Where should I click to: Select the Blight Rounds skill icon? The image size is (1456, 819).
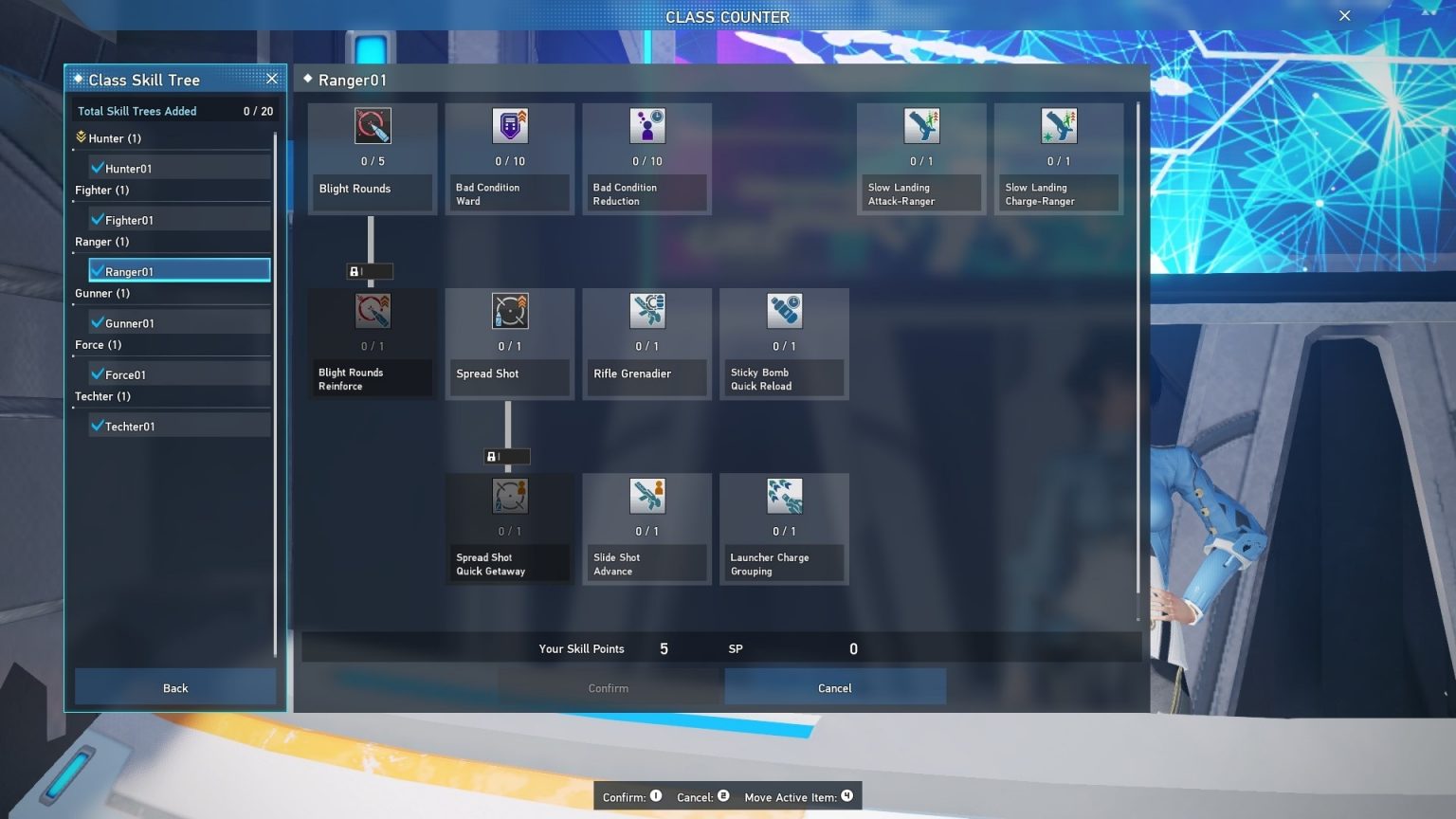point(373,126)
